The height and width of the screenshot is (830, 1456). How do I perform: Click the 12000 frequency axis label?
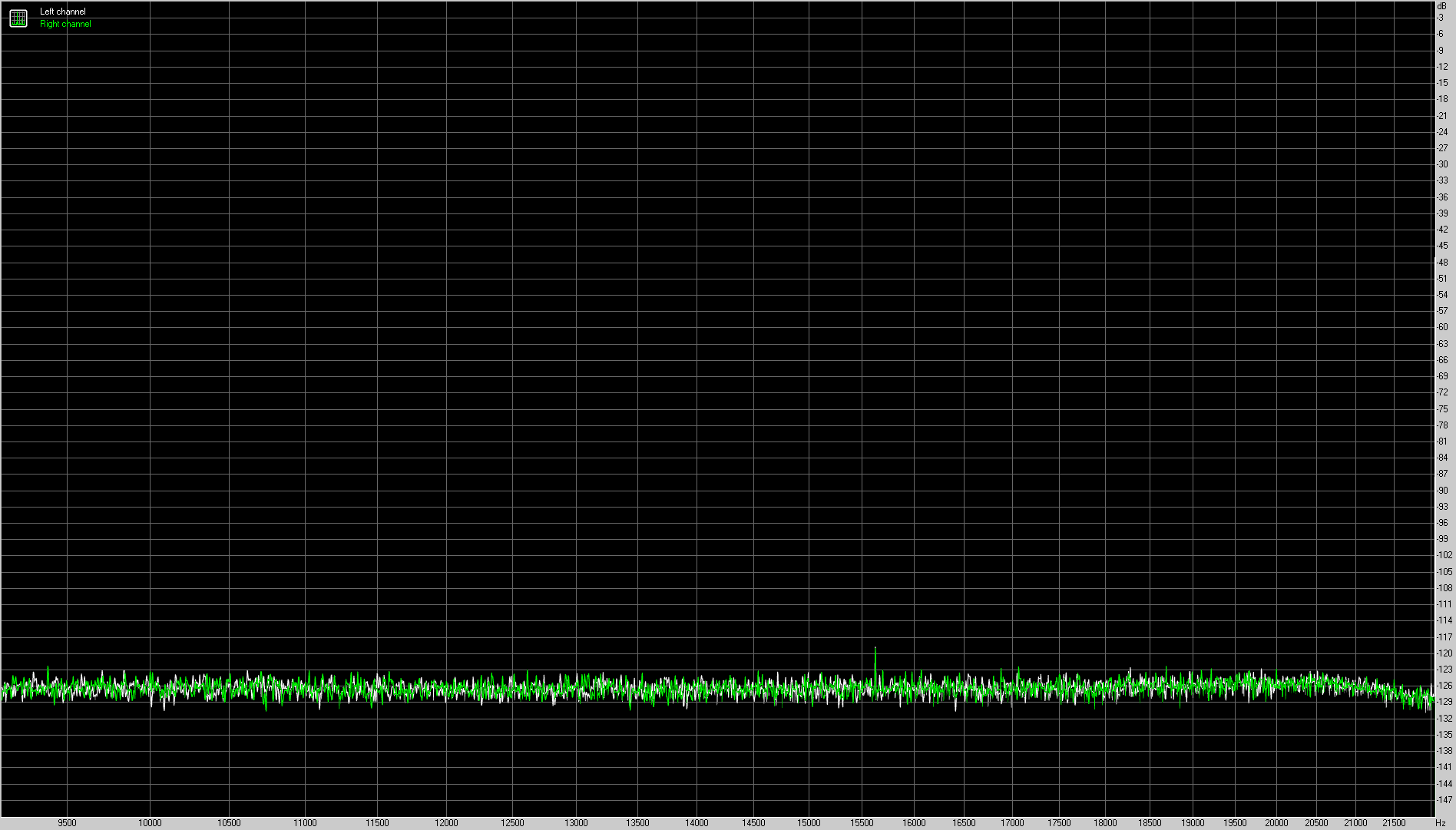[446, 823]
